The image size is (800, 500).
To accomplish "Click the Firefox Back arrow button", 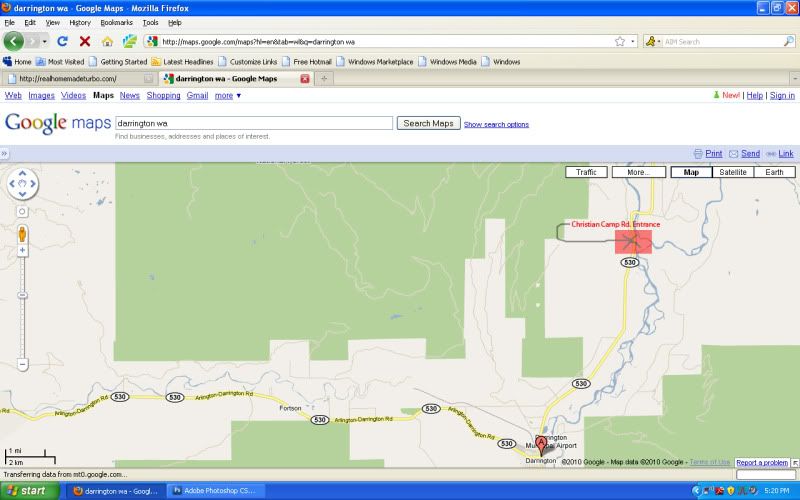I will pyautogui.click(x=13, y=41).
